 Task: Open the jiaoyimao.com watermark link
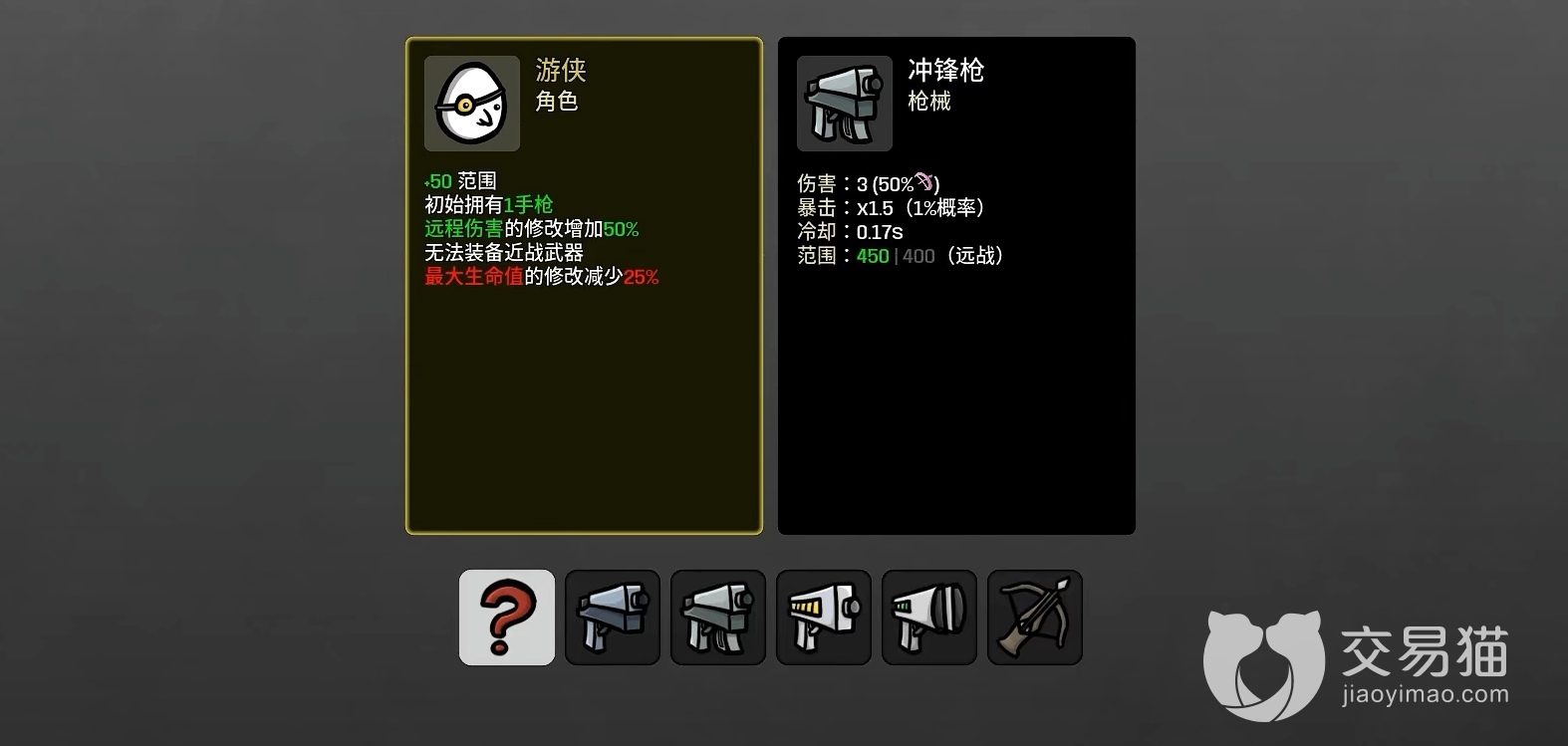(1425, 694)
